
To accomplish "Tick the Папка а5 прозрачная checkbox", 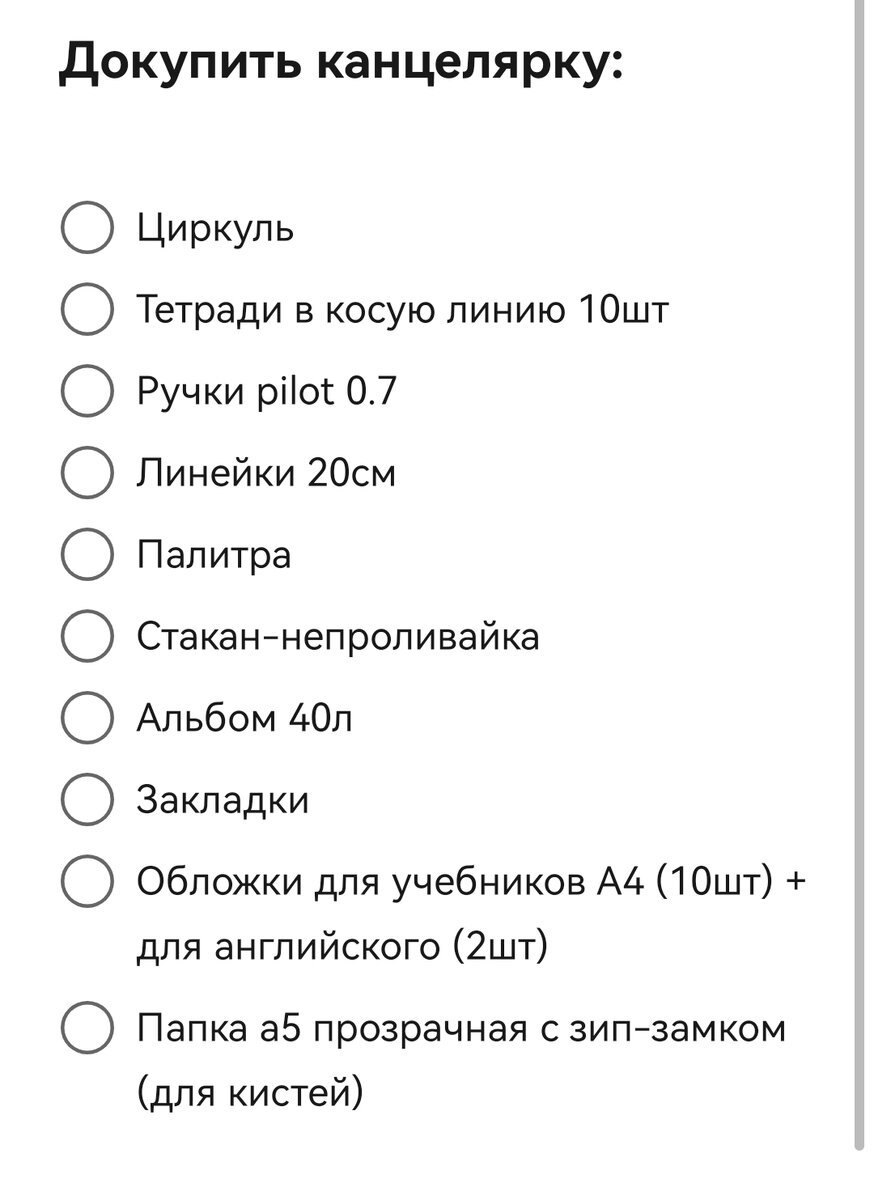I will (x=87, y=1028).
